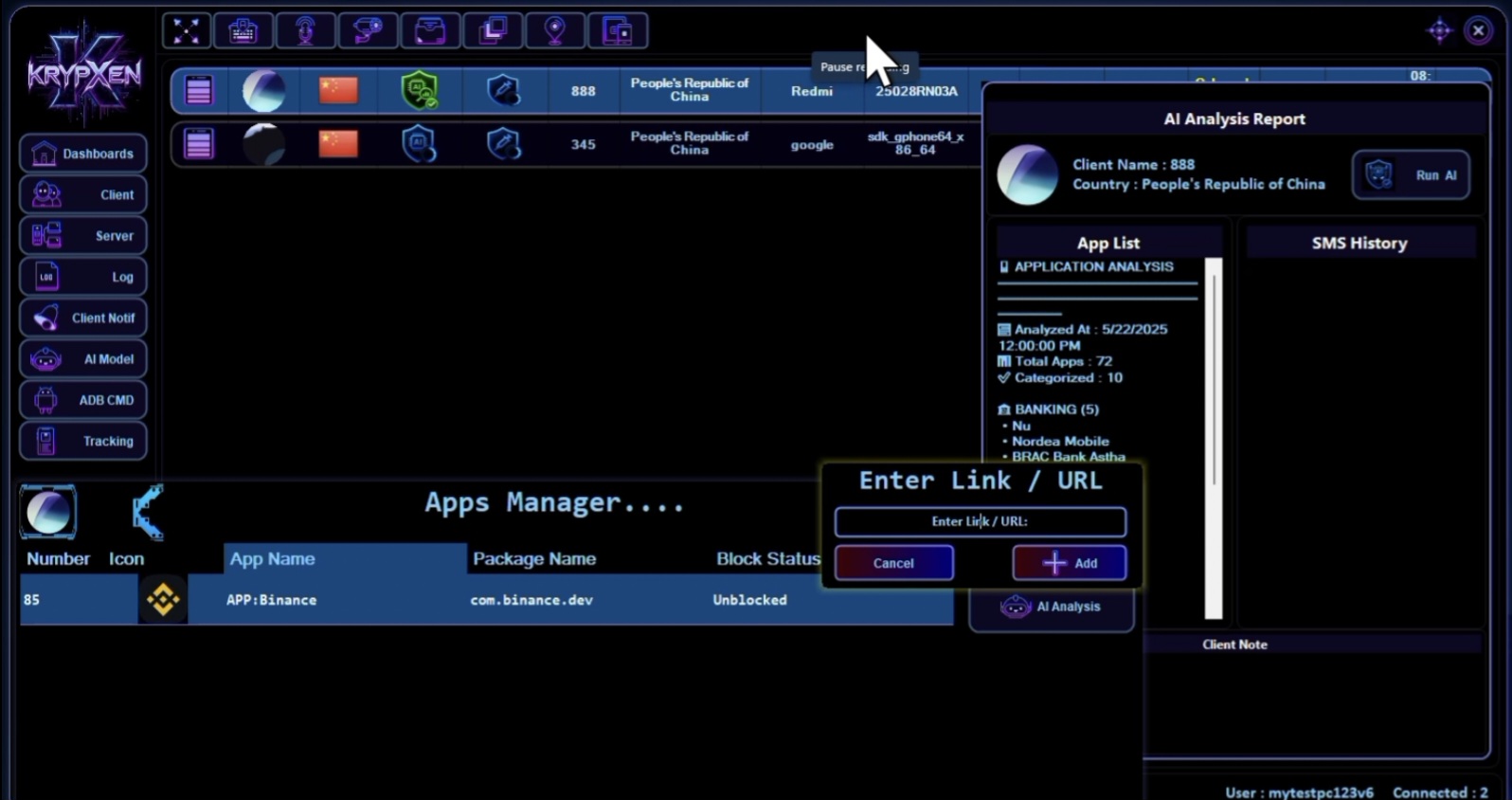The width and height of the screenshot is (1512, 800).
Task: Open AI Model in sidebar
Action: (x=83, y=359)
